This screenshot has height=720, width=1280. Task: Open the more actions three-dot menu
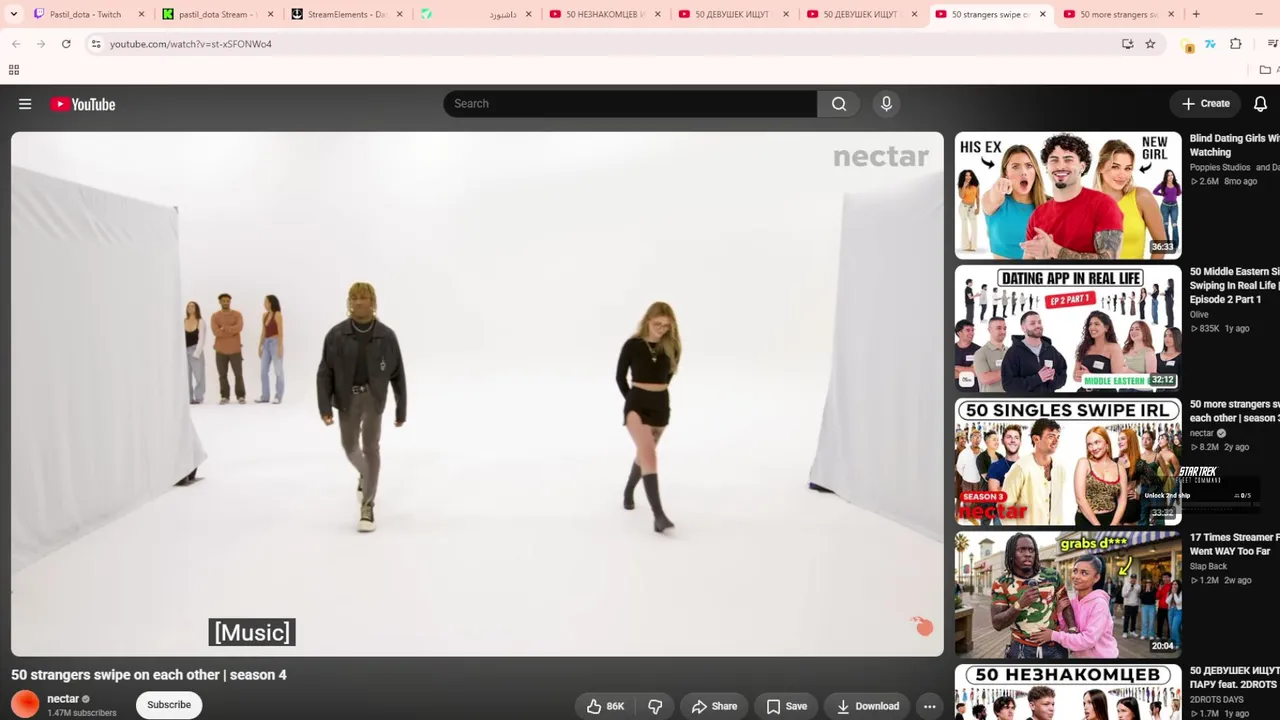pos(930,706)
